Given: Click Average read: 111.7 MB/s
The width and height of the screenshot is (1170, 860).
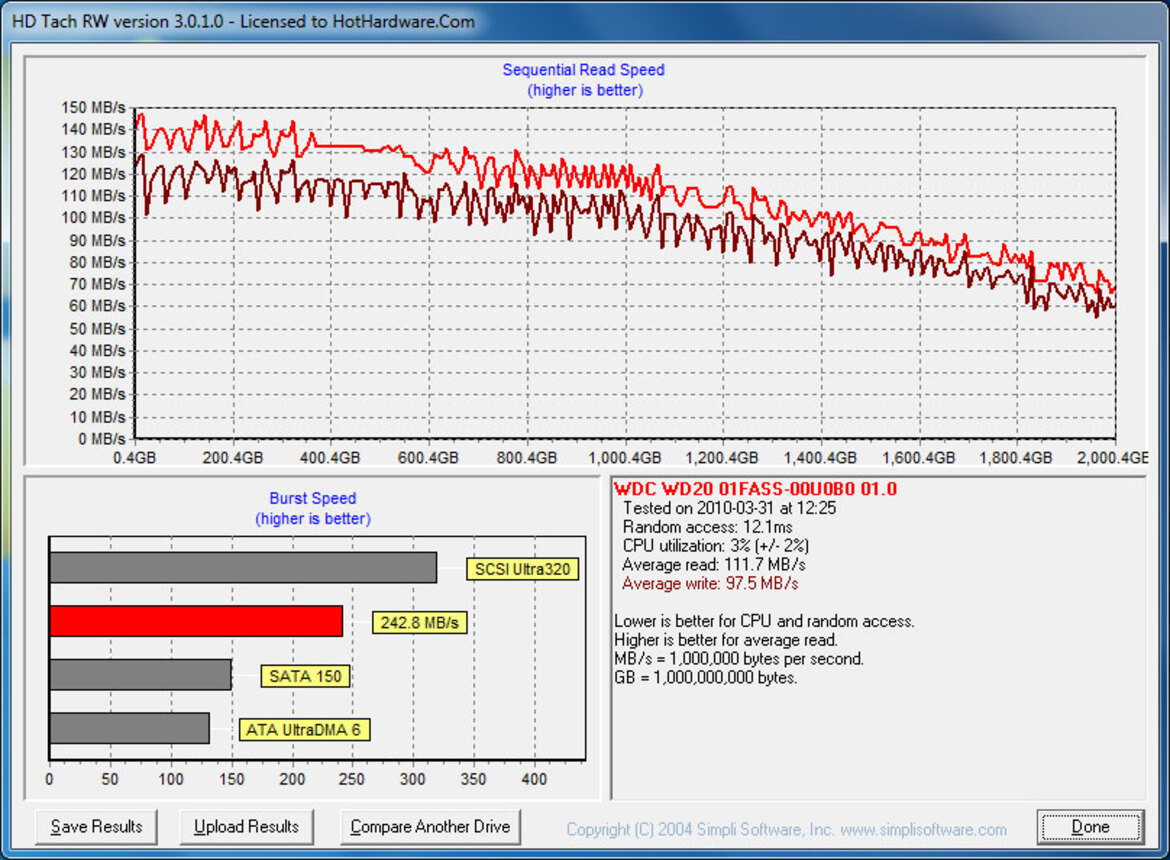Looking at the screenshot, I should click(713, 565).
